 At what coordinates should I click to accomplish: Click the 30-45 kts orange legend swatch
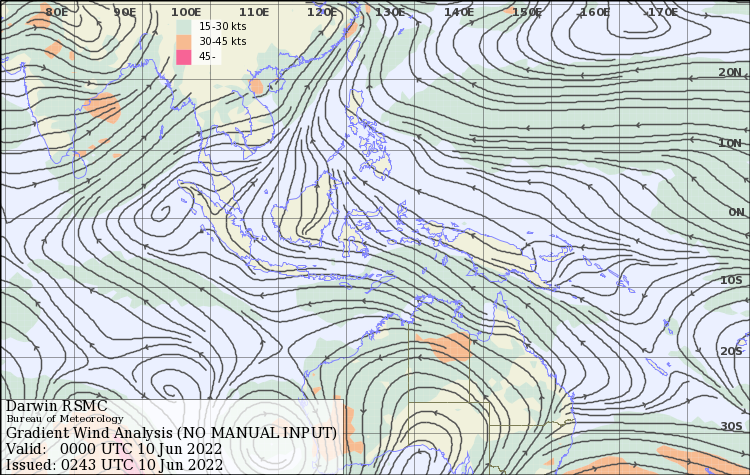183,41
